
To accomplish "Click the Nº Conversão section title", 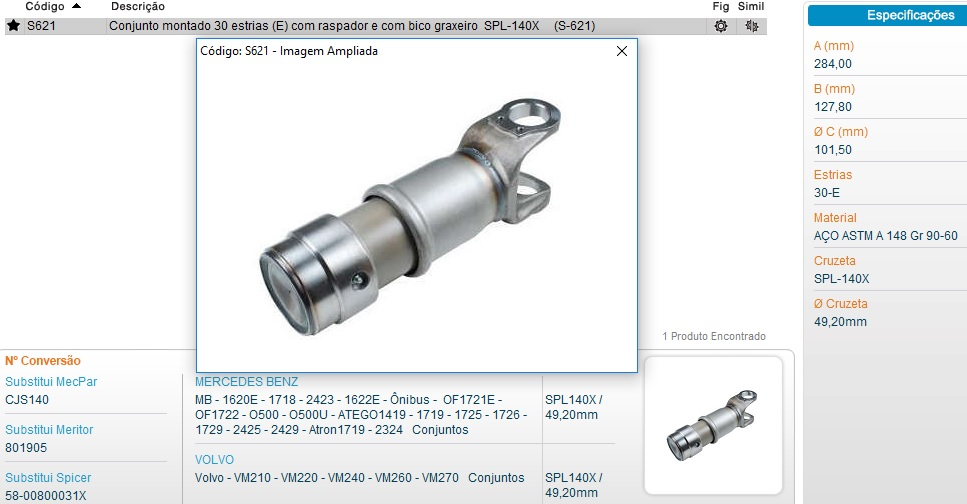I will (x=43, y=361).
